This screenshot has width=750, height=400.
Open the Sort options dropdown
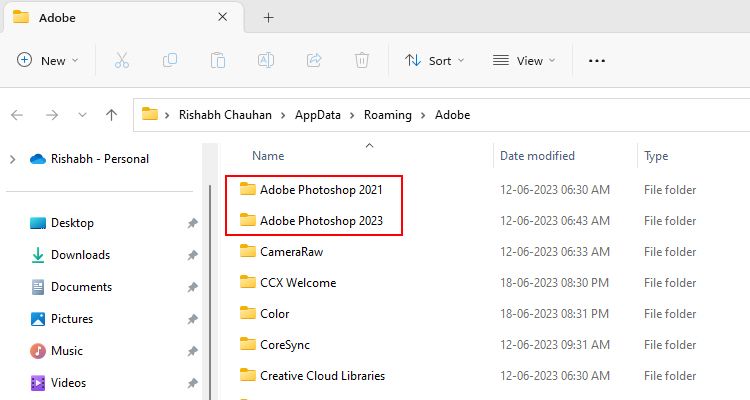435,61
